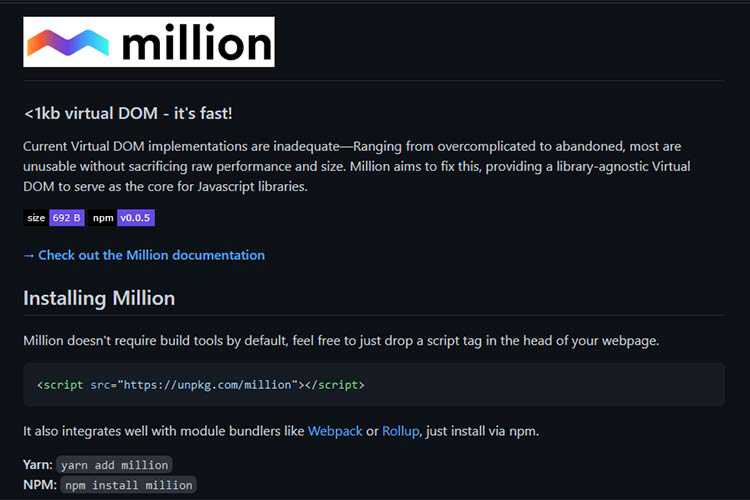750x500 pixels.
Task: Click the purple "692 B" badge value
Action: 67,218
